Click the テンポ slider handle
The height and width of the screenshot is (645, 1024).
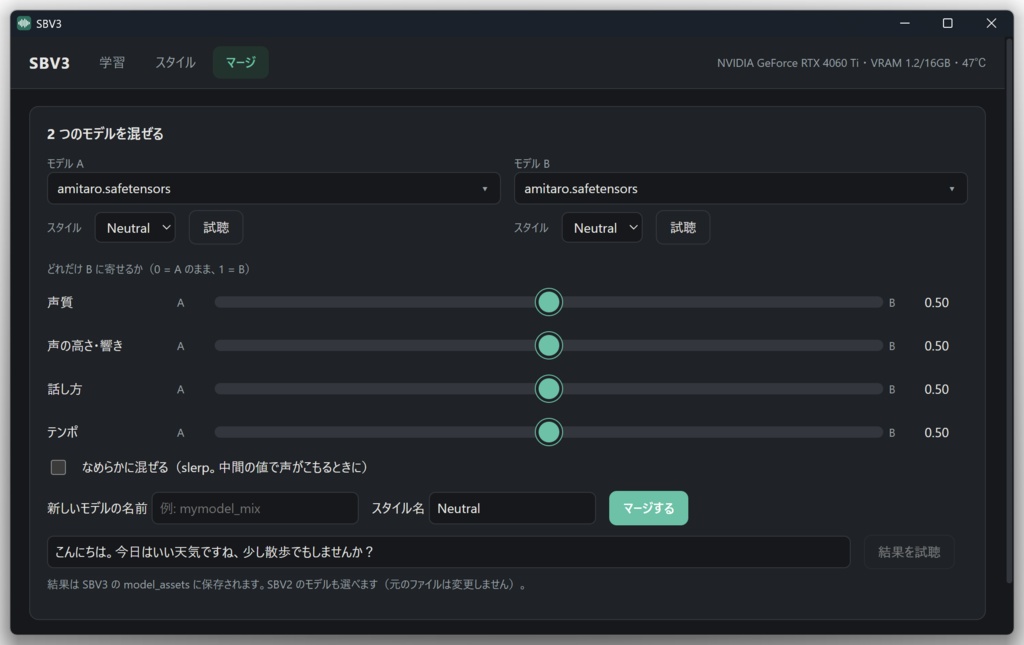(x=549, y=432)
